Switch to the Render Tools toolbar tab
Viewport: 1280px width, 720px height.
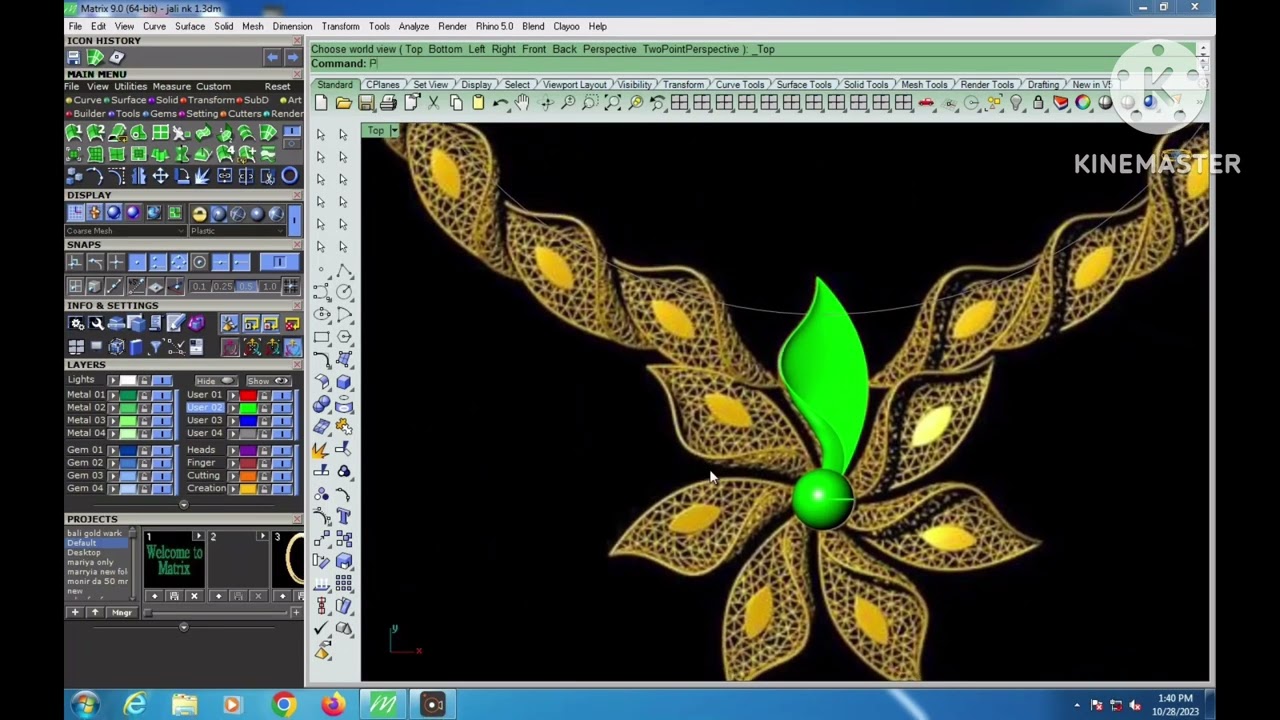[987, 85]
